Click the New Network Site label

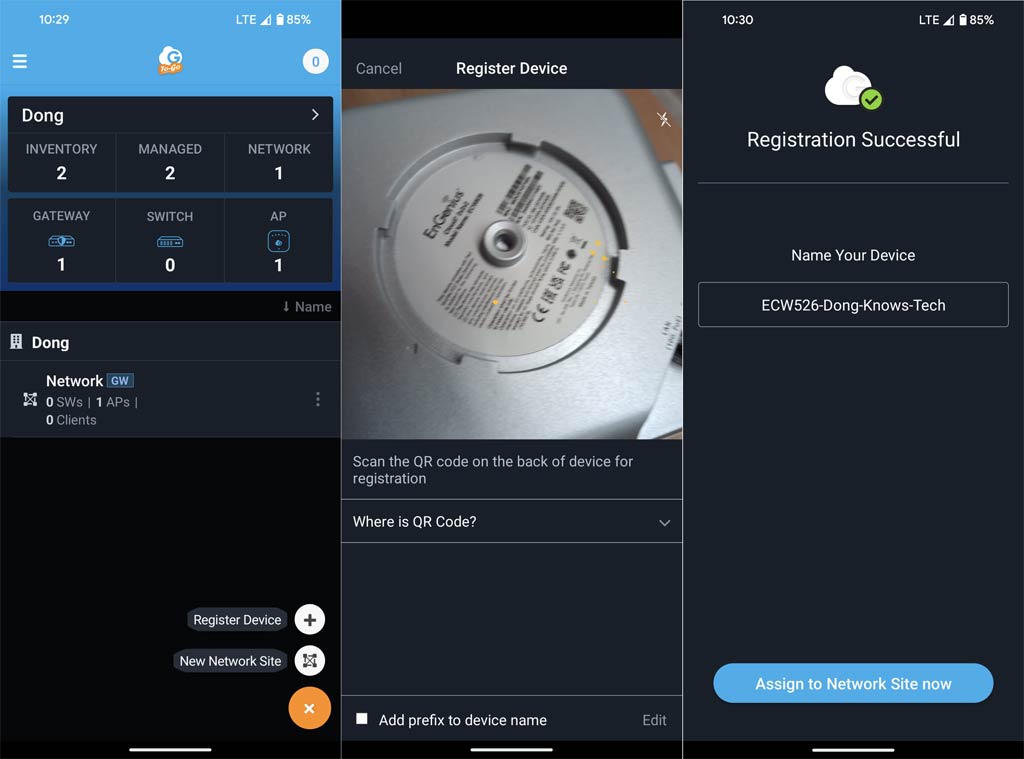(x=231, y=661)
